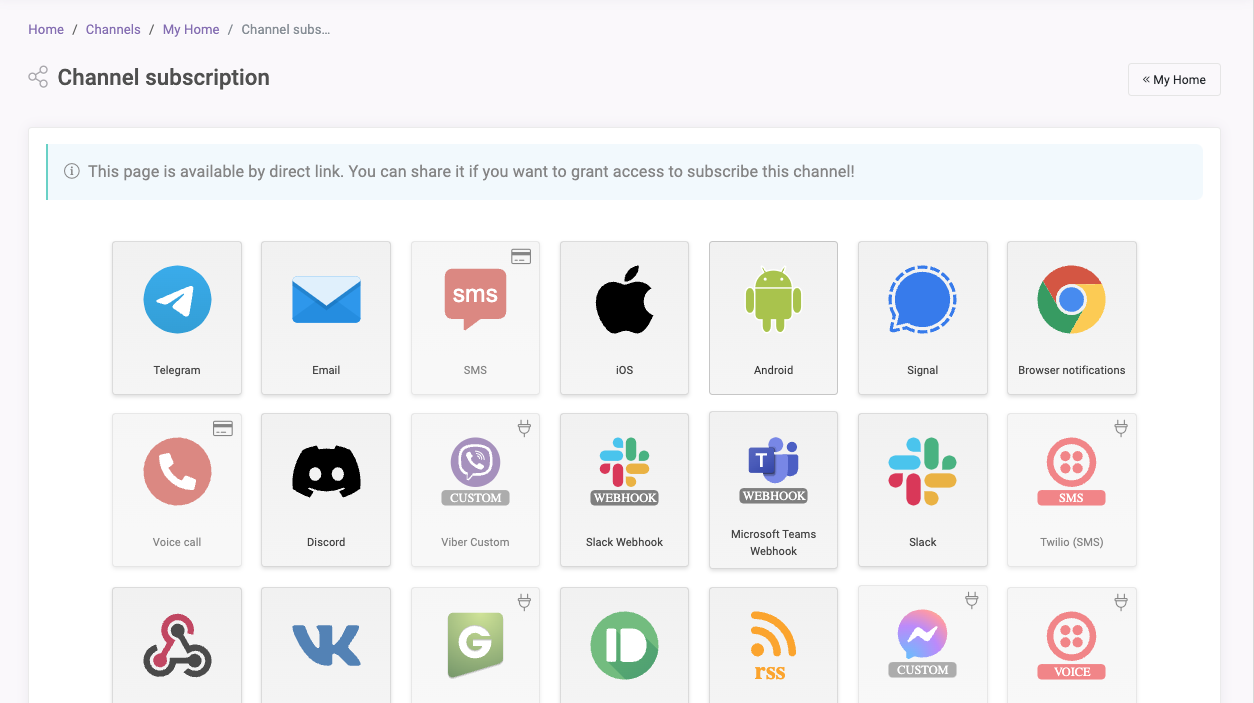Click the plug badge on Twilio (SMS)
1254x703 pixels.
[1121, 429]
